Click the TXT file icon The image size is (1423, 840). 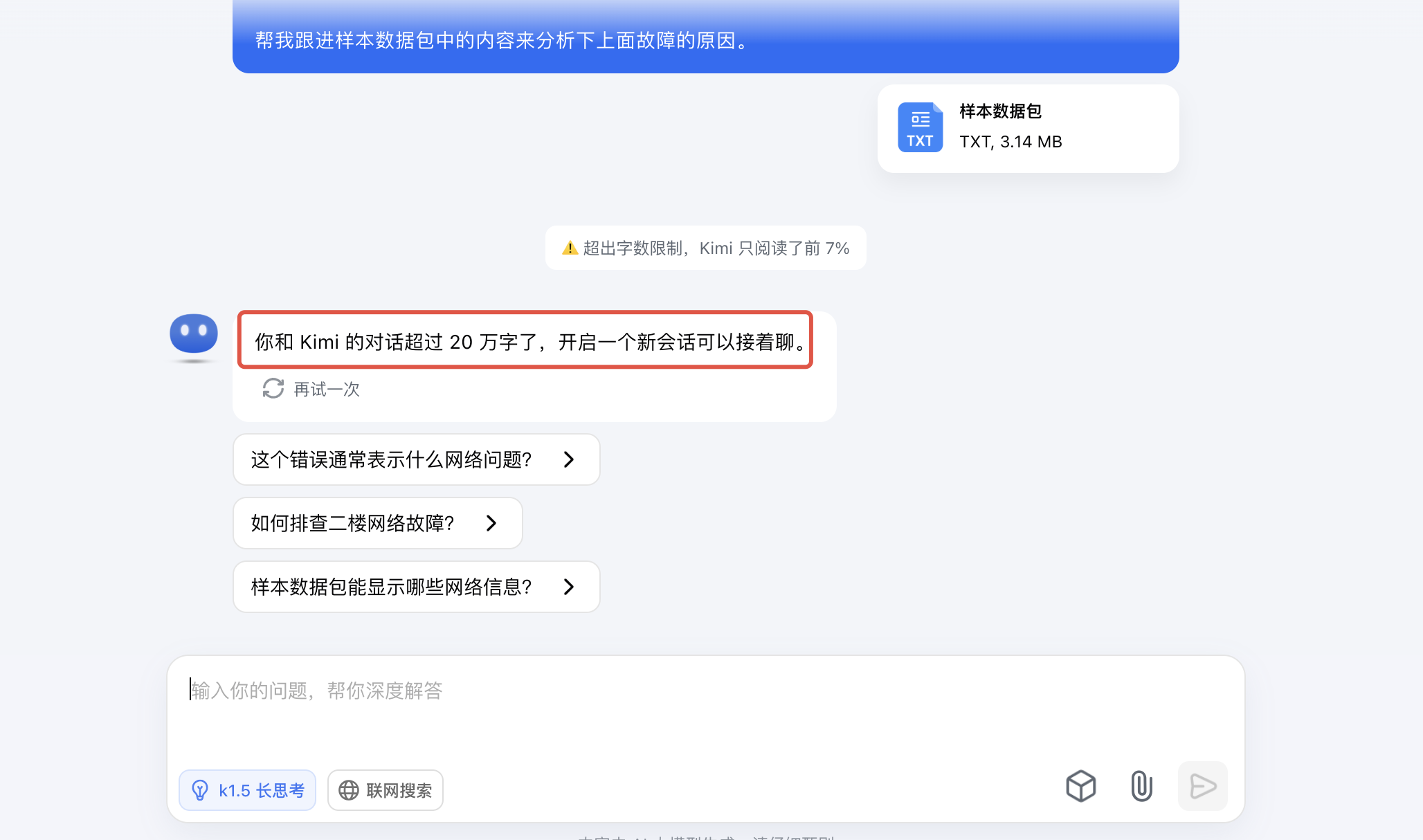(920, 127)
